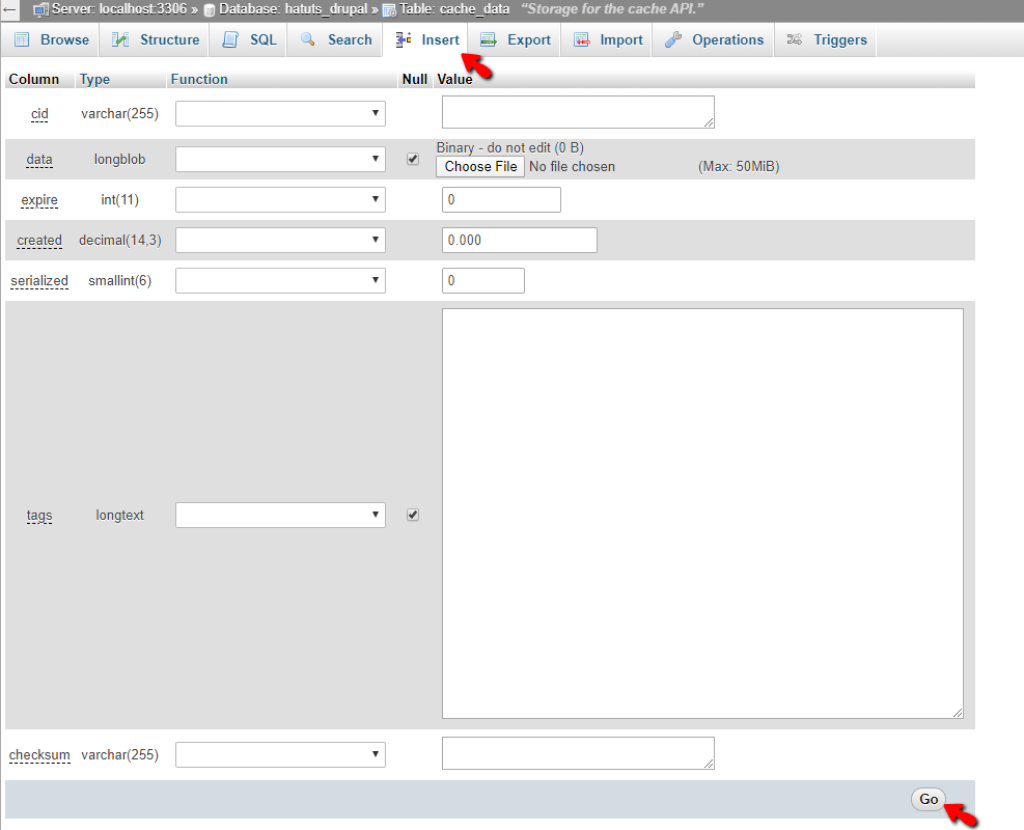
Task: Open the Function dropdown for serialized
Action: click(x=280, y=281)
